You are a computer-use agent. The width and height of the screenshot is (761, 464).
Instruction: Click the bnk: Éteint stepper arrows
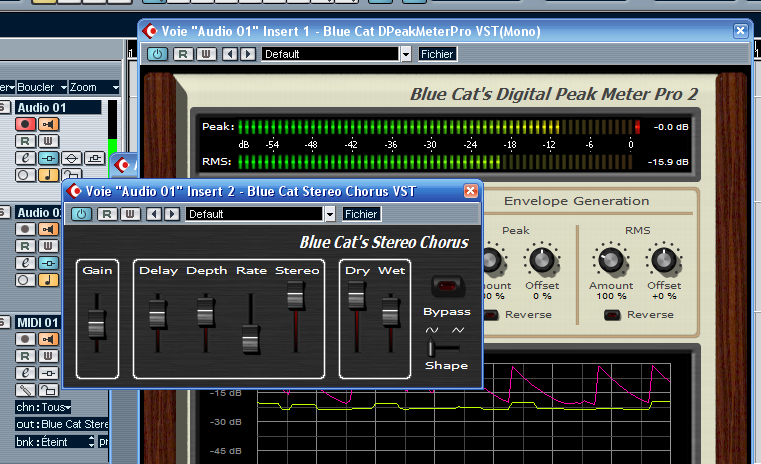[91, 442]
